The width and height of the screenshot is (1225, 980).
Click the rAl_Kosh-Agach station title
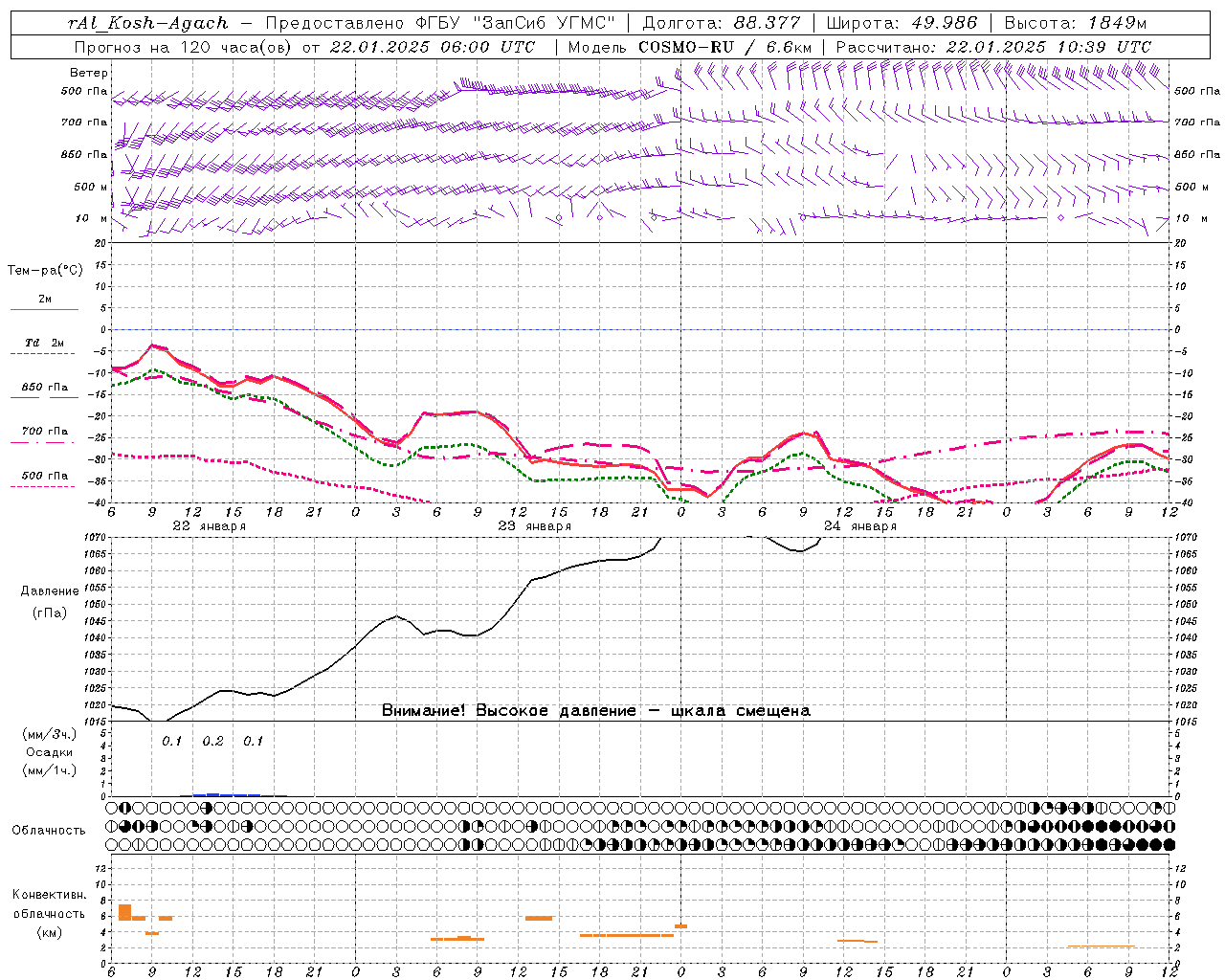coord(148,23)
